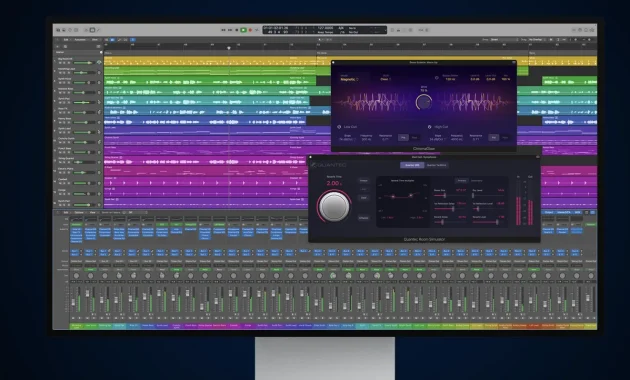Click the green Play button in transport
Viewport: 630px width, 380px height.
coord(243,30)
